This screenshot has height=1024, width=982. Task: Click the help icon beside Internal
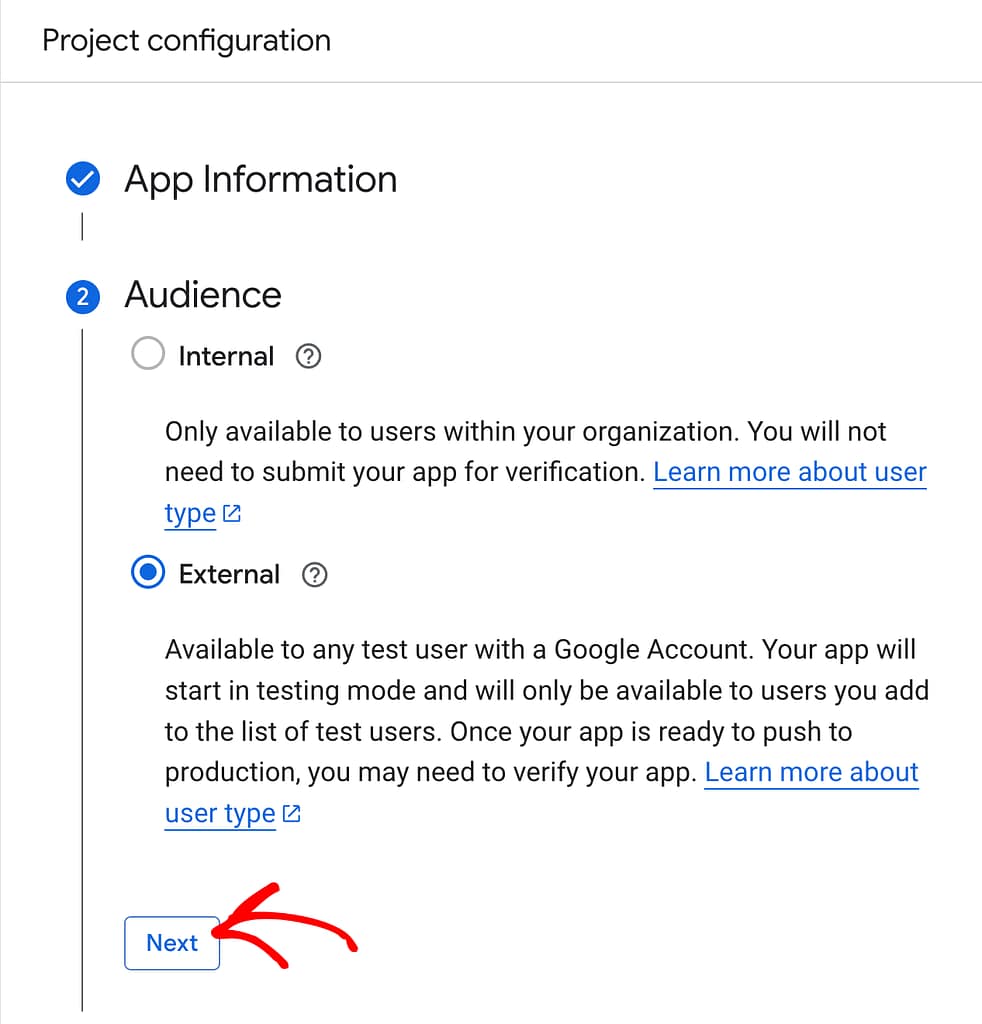tap(308, 356)
